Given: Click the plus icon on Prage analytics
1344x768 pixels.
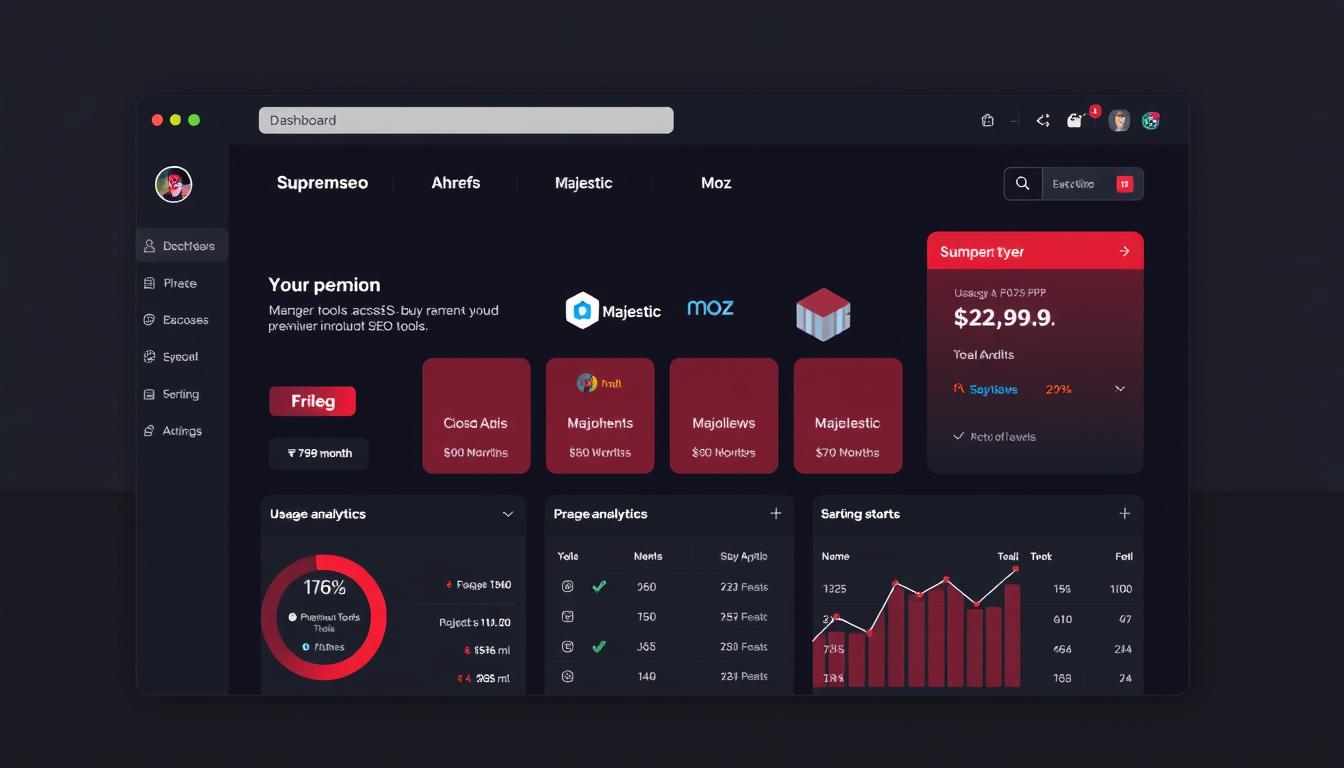Looking at the screenshot, I should [775, 513].
